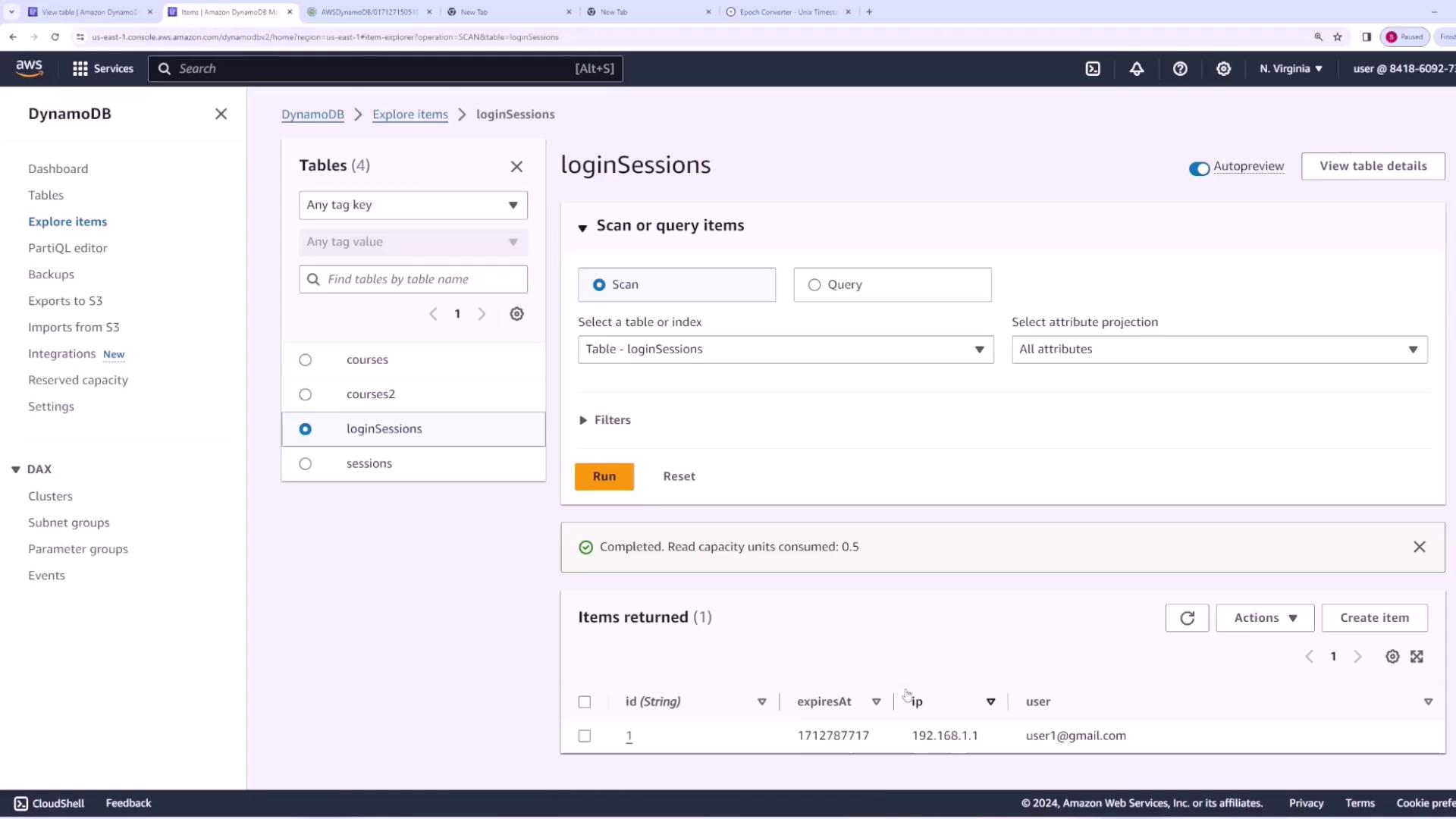Toggle the Autopreview switch
The width and height of the screenshot is (1456, 819).
1199,168
